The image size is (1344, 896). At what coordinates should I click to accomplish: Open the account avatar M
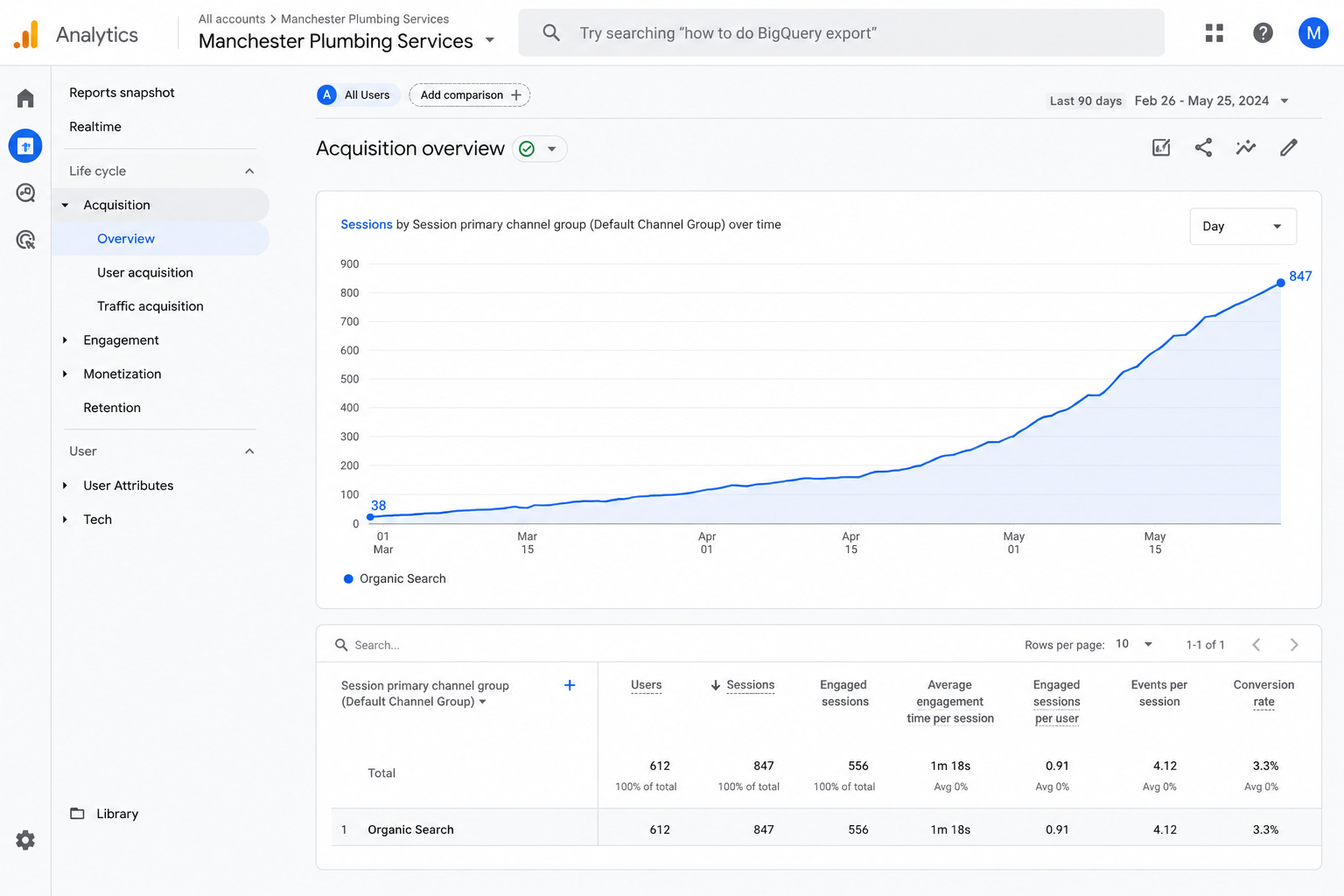(1312, 33)
